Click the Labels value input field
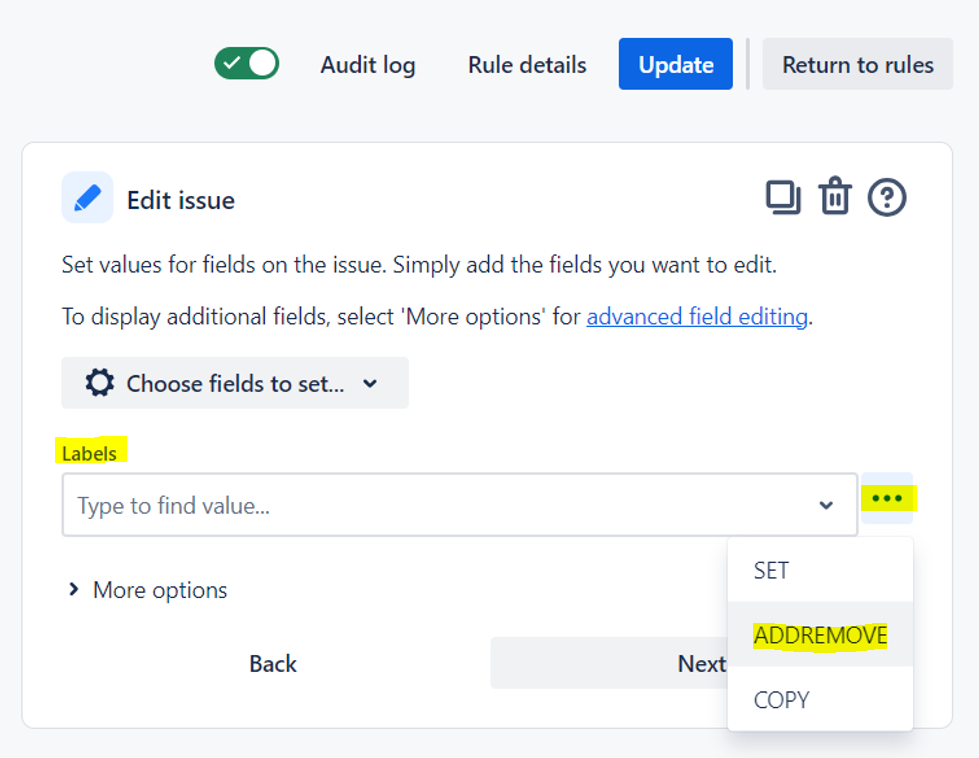This screenshot has height=758, width=979. 460,505
